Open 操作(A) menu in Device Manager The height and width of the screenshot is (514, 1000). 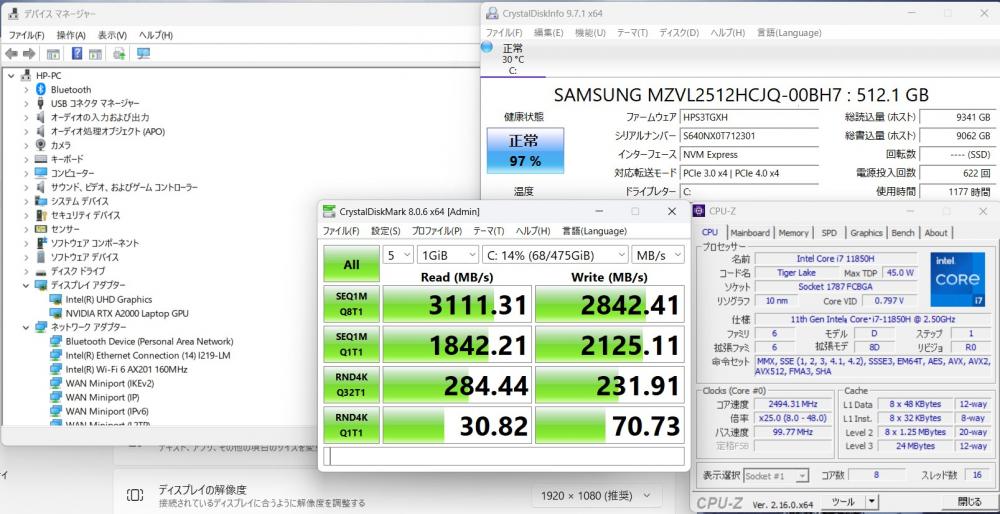coord(71,35)
